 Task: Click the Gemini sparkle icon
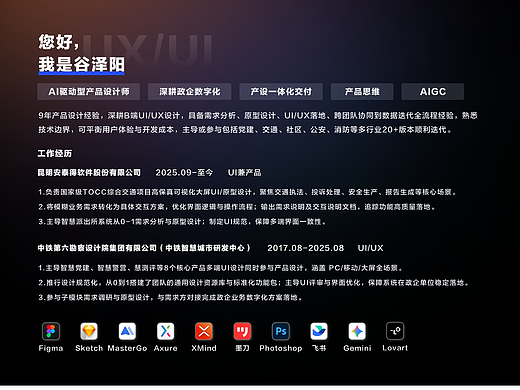click(x=357, y=331)
